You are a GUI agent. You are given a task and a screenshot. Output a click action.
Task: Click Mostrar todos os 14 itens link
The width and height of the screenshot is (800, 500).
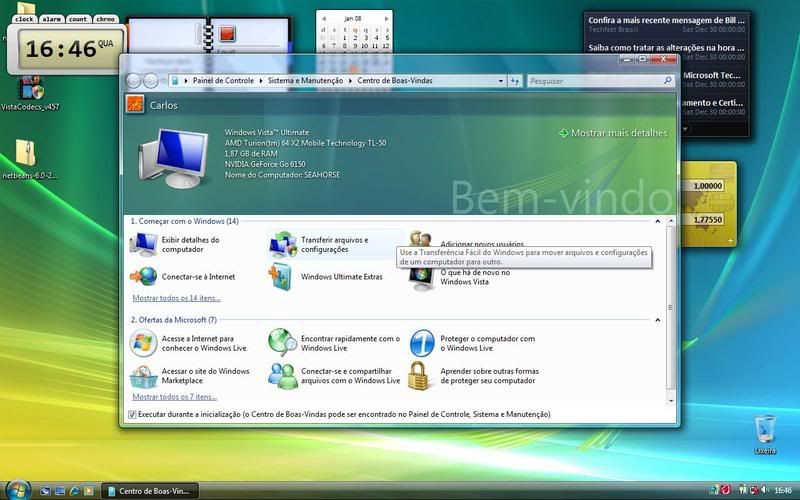point(176,298)
